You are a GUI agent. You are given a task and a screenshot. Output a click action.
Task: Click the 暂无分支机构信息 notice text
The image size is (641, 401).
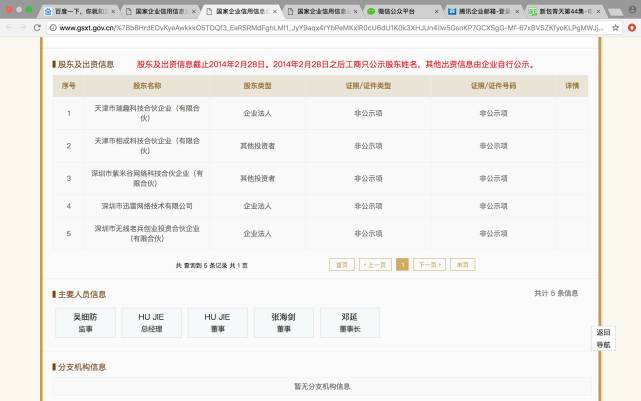click(x=322, y=387)
